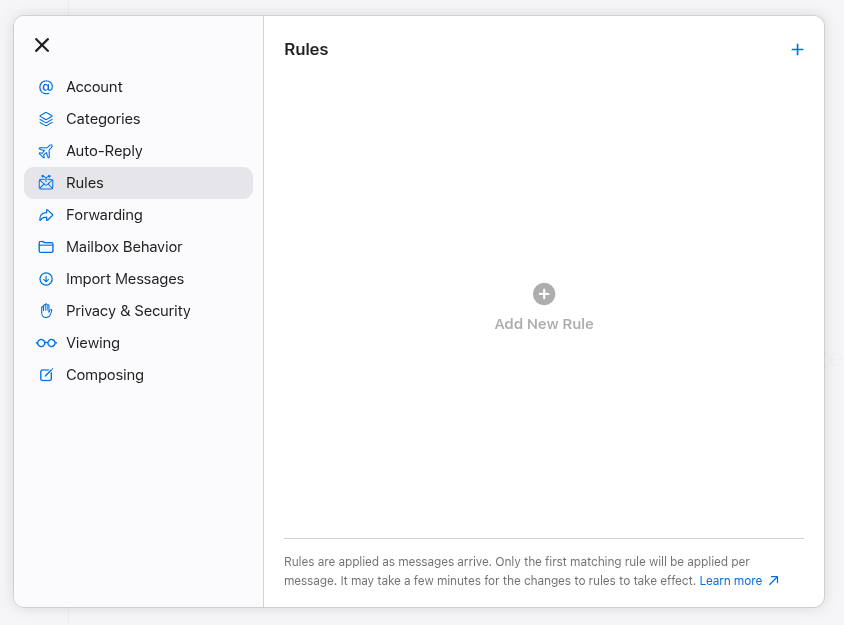The image size is (844, 625).
Task: Open the Account settings section
Action: point(138,87)
